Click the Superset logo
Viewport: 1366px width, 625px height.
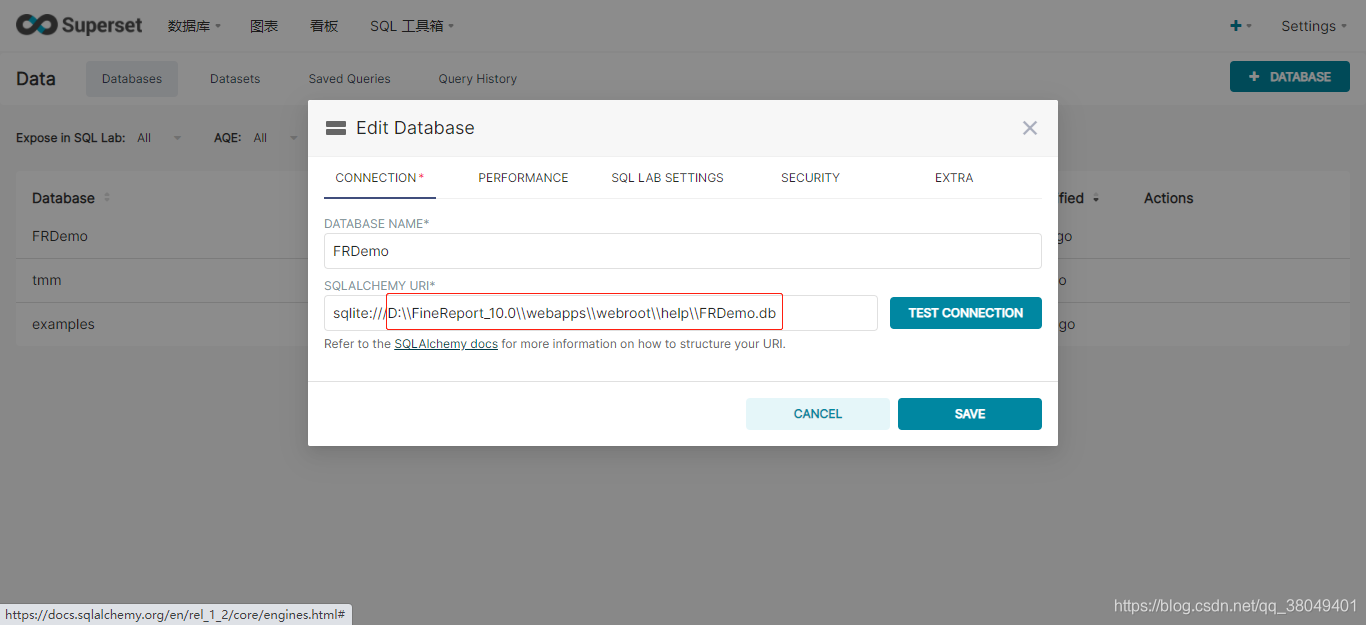click(80, 25)
